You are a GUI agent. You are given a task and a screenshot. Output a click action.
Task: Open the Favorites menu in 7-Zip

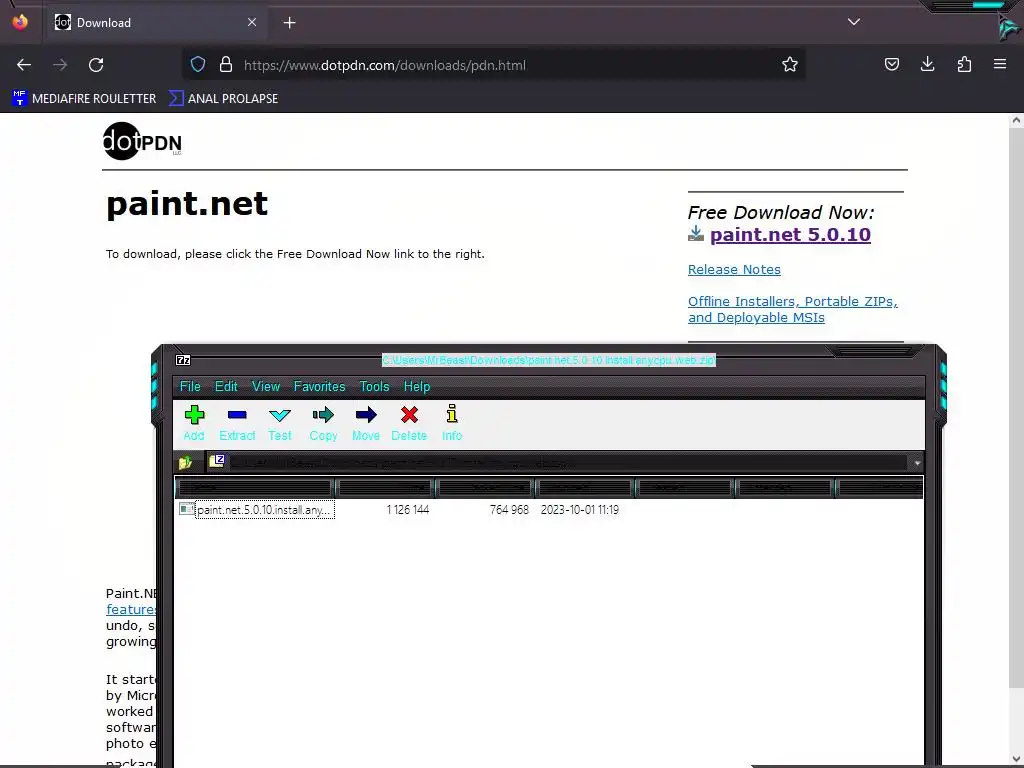pos(319,387)
